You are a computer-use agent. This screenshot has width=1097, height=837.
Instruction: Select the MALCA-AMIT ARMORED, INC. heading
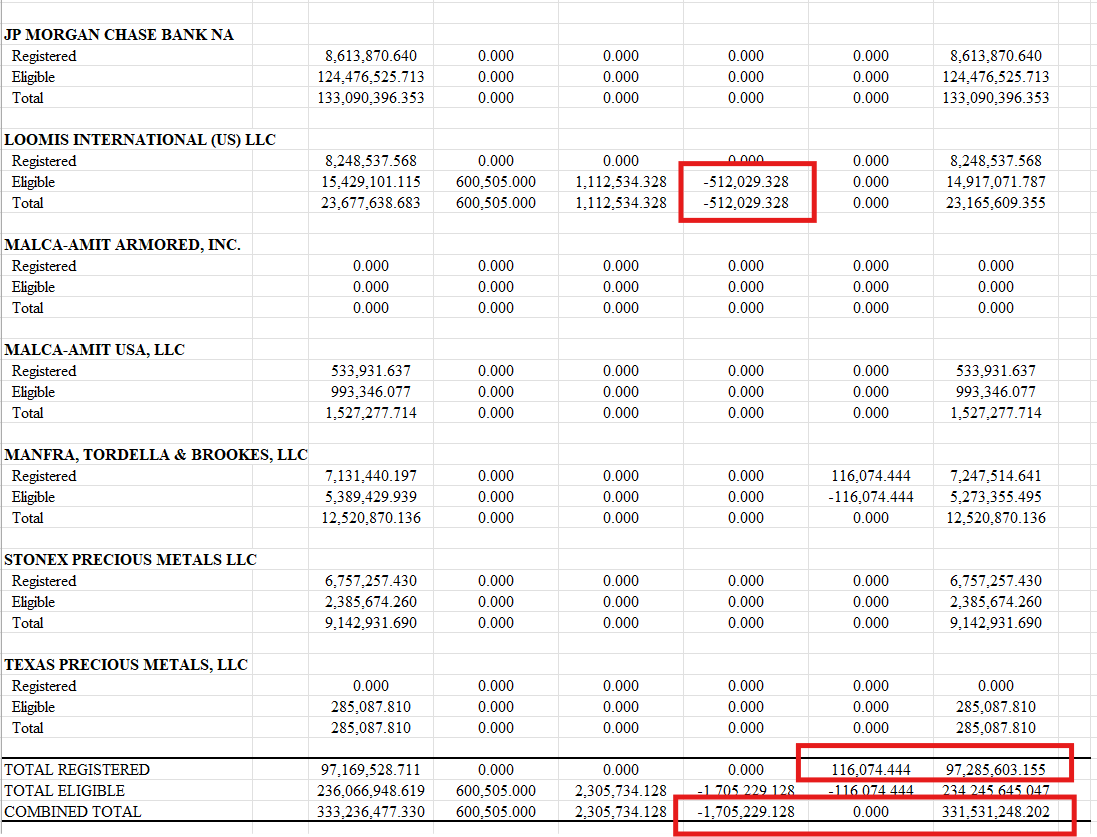click(x=122, y=245)
